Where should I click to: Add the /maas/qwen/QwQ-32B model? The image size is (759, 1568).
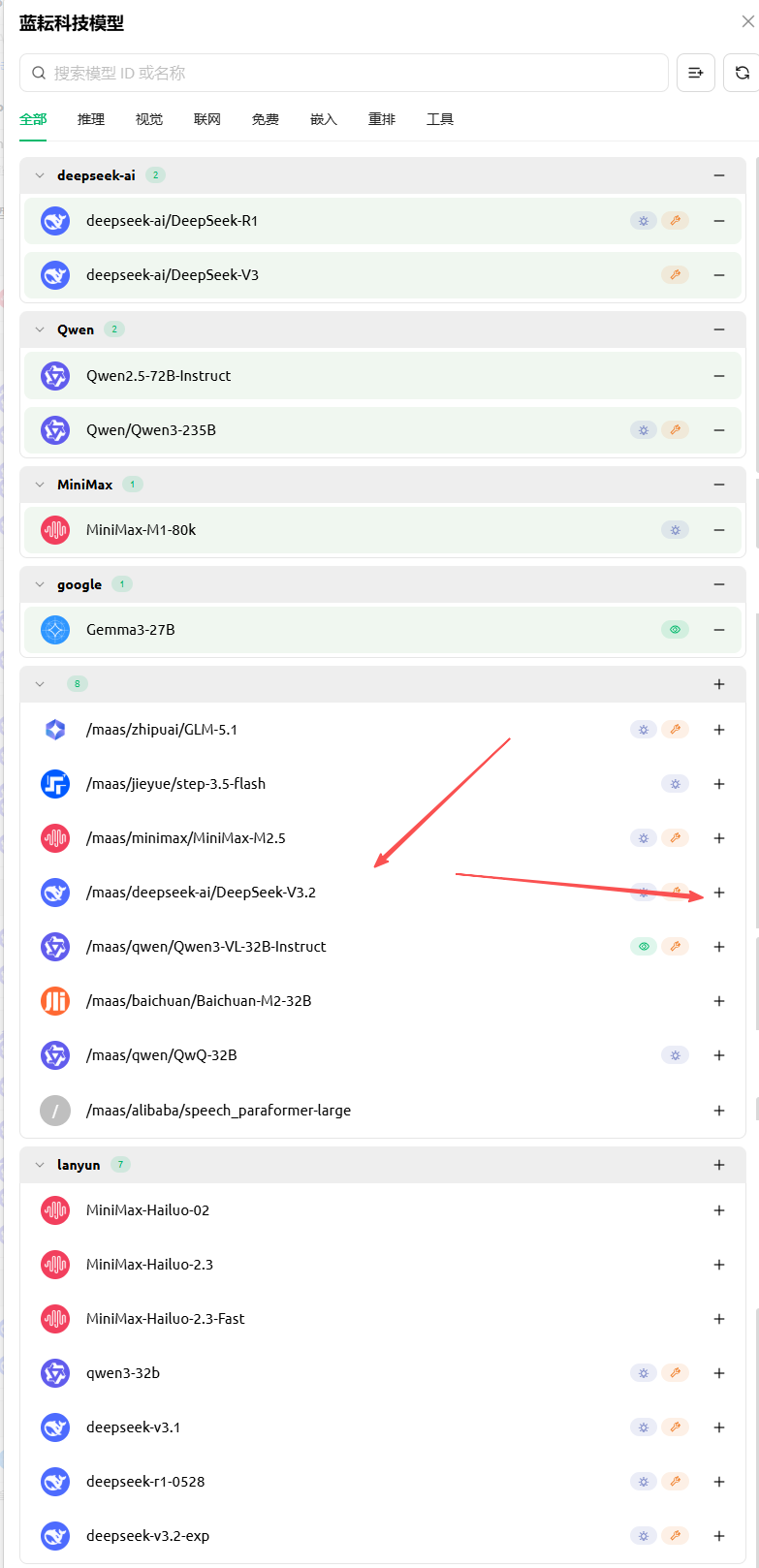click(x=719, y=1055)
